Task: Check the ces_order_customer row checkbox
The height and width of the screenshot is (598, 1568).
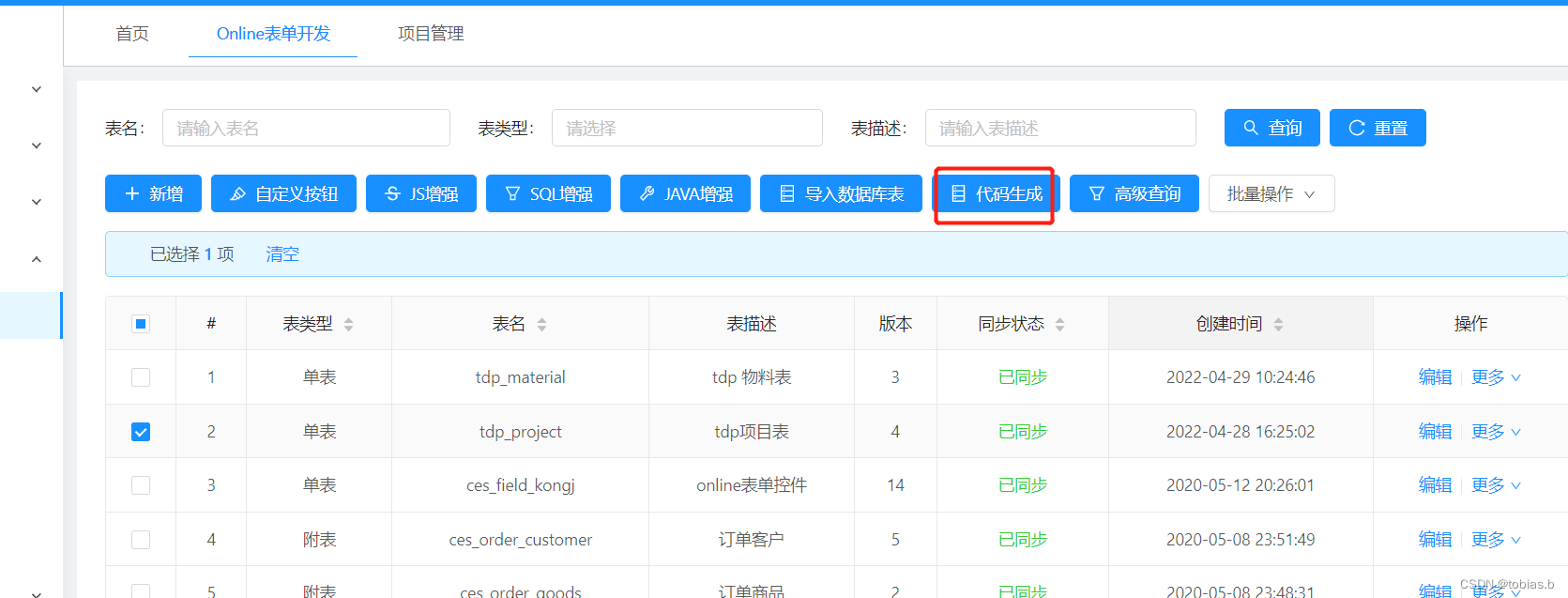Action: tap(141, 540)
